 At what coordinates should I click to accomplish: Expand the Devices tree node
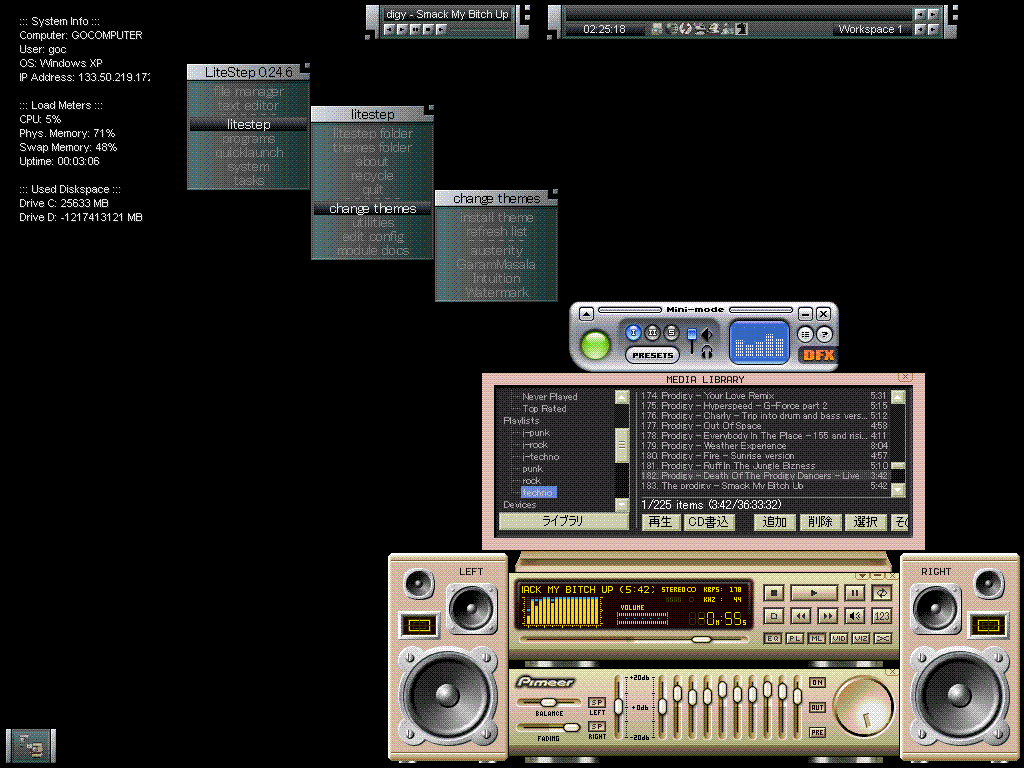[519, 504]
